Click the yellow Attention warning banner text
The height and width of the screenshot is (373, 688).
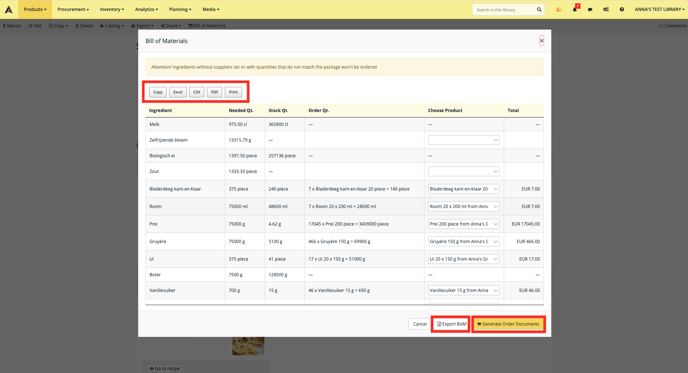click(x=264, y=67)
